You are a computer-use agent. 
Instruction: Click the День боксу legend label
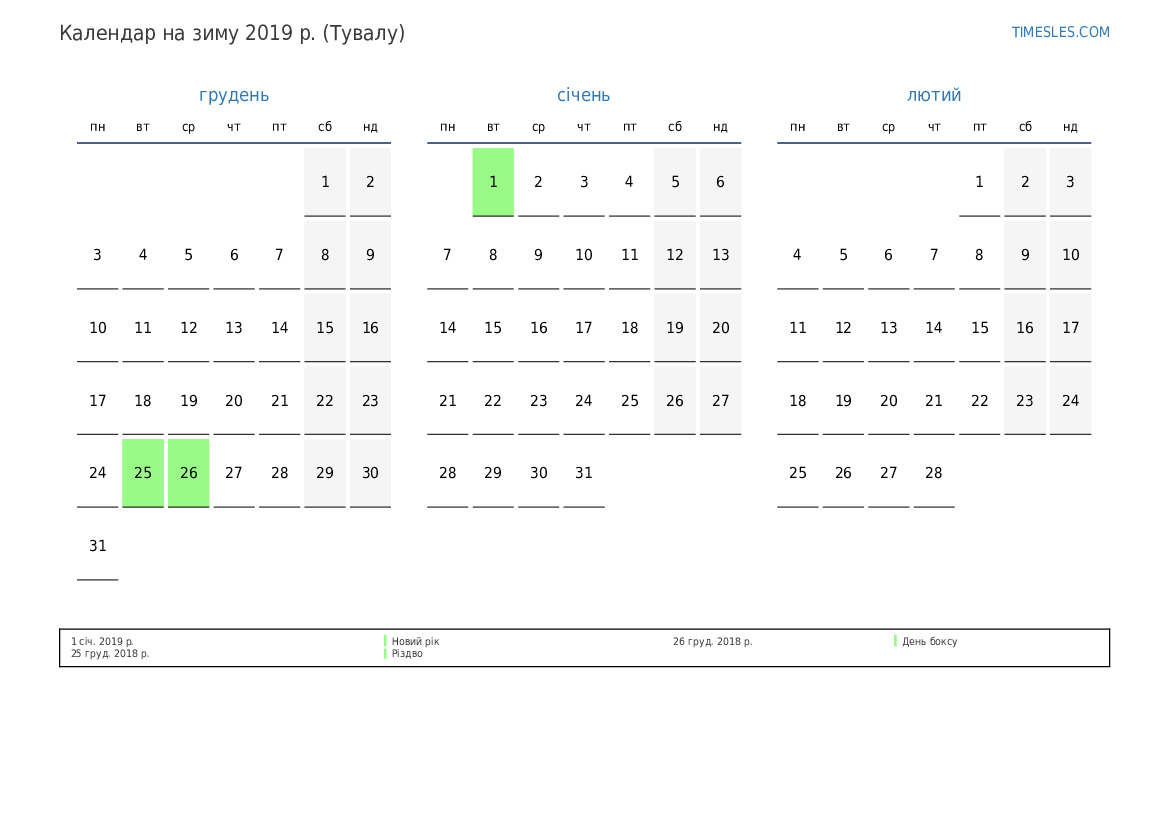click(929, 641)
